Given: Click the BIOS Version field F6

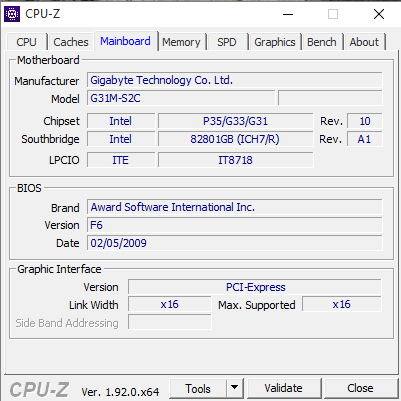Looking at the screenshot, I should point(235,225).
